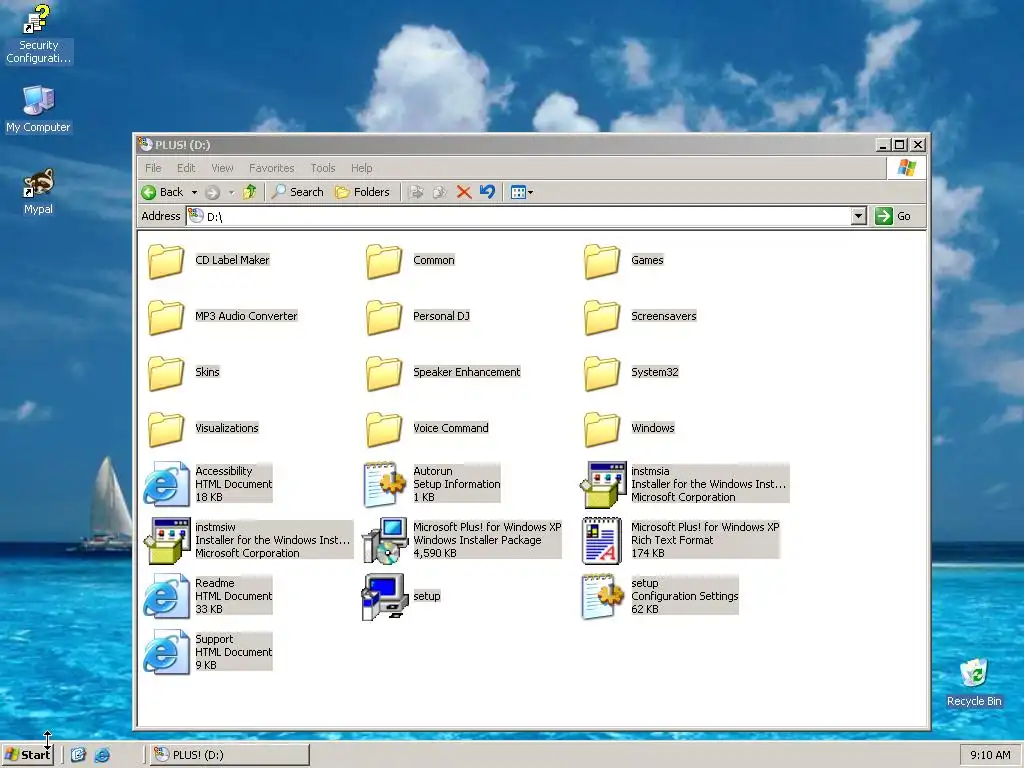Click the PLUS! (D:) taskbar button
This screenshot has height=768, width=1024.
pos(229,755)
